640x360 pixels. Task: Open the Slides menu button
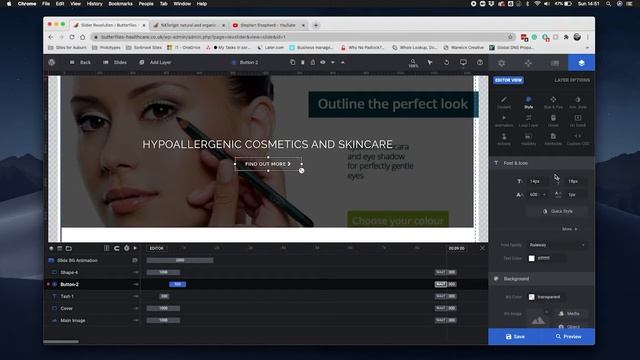click(115, 62)
